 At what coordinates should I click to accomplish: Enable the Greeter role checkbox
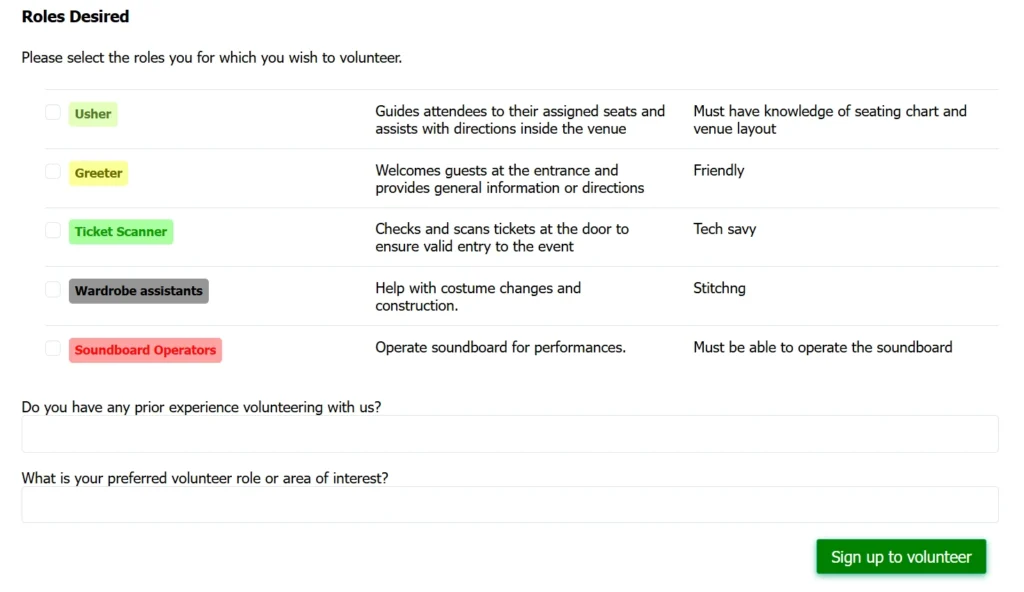tap(53, 172)
